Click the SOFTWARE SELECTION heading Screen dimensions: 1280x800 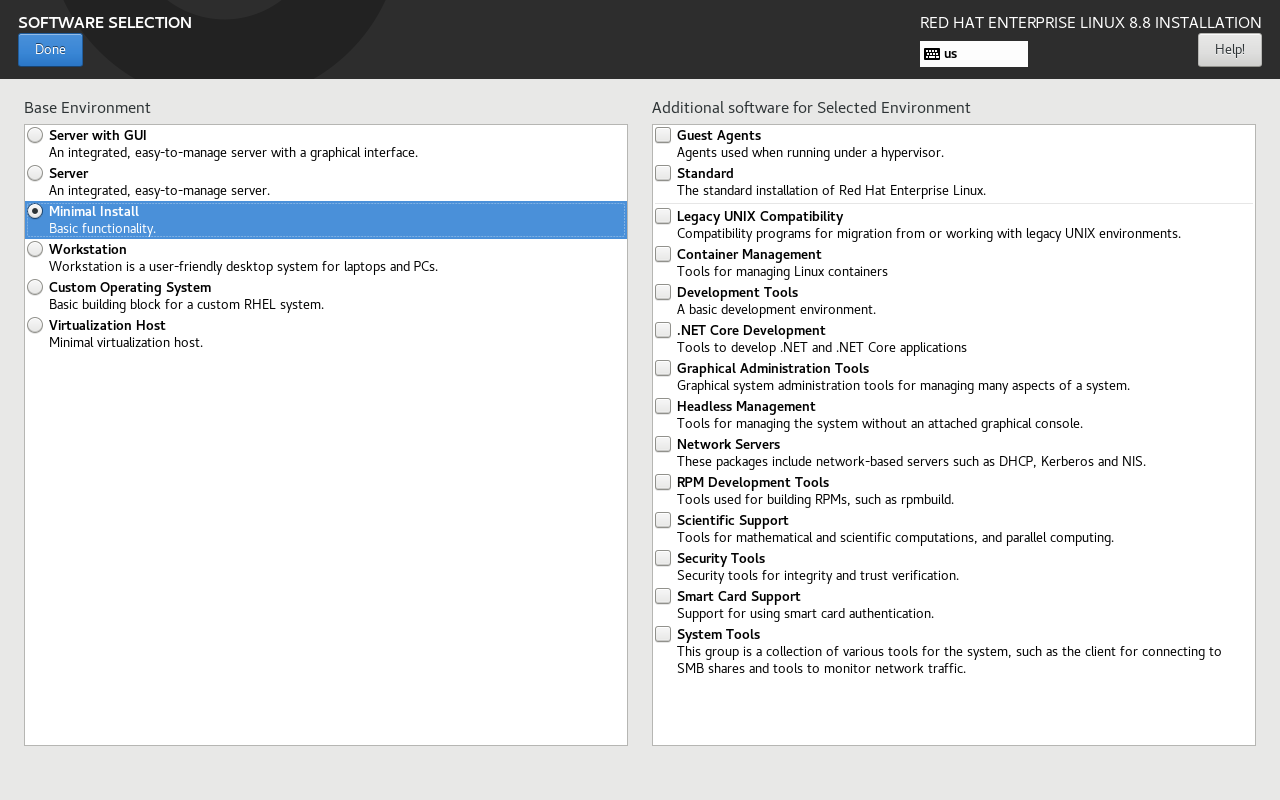(105, 22)
